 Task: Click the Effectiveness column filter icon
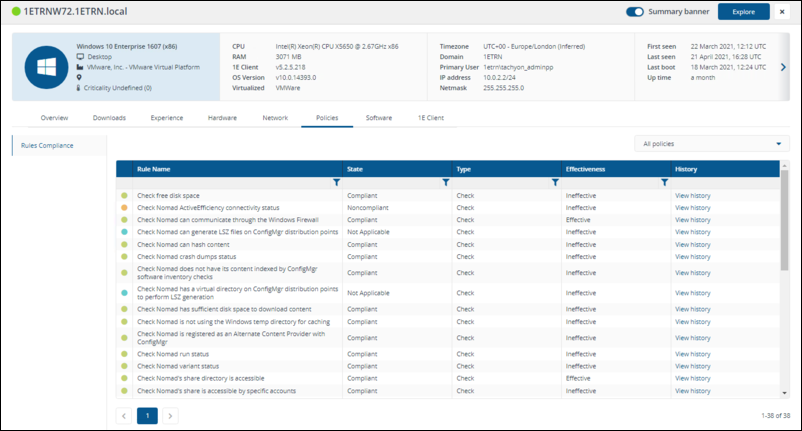click(x=664, y=183)
